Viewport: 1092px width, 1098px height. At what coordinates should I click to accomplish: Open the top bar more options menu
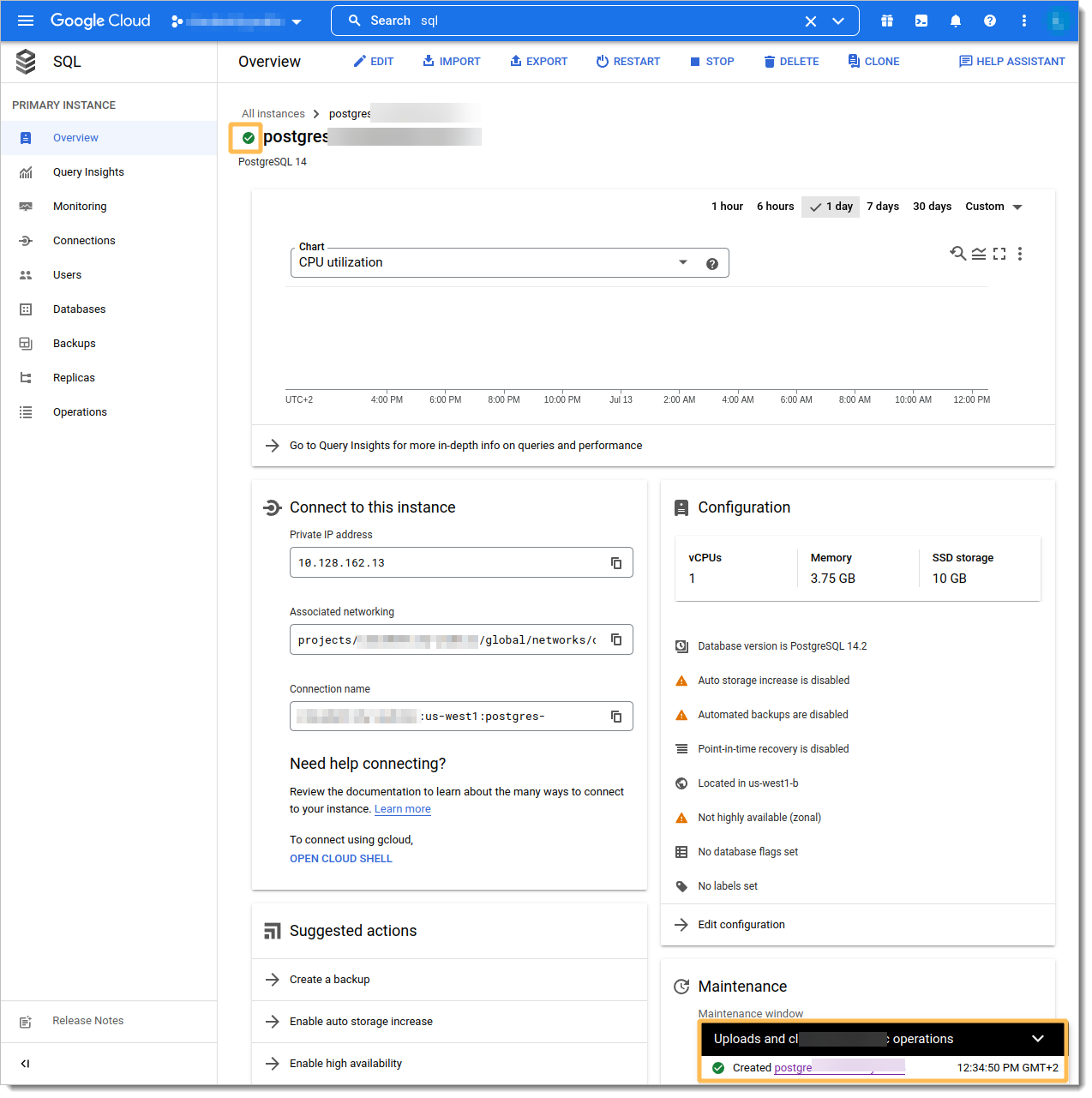[x=1023, y=21]
